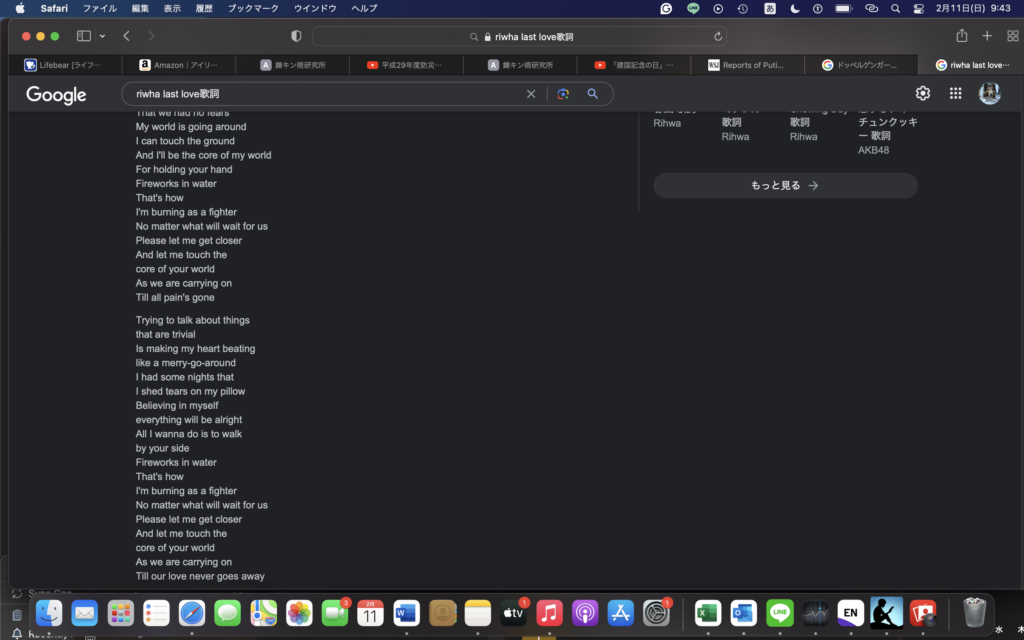Go back with the back arrow

(x=127, y=36)
